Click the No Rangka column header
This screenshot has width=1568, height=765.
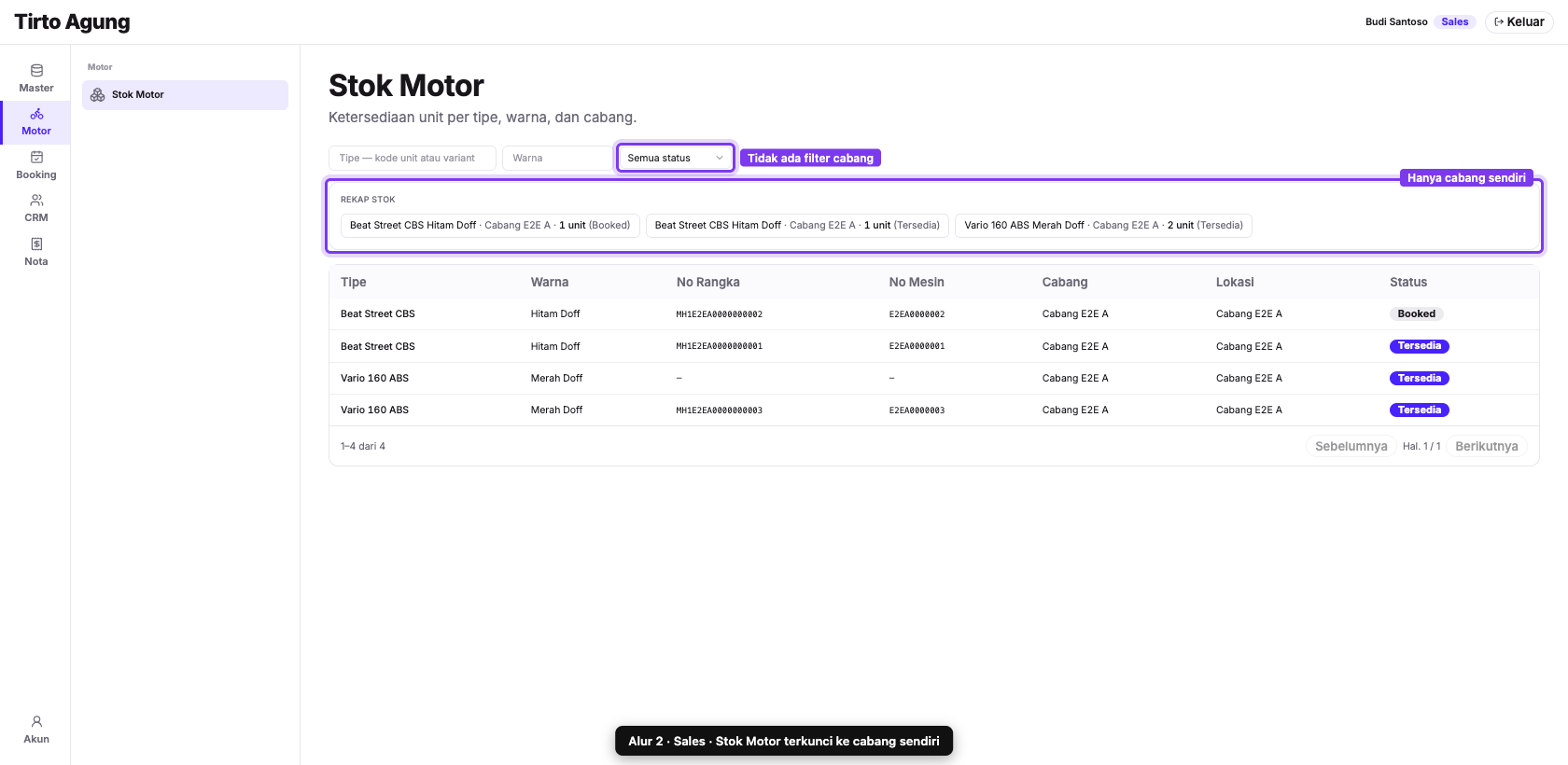707,283
